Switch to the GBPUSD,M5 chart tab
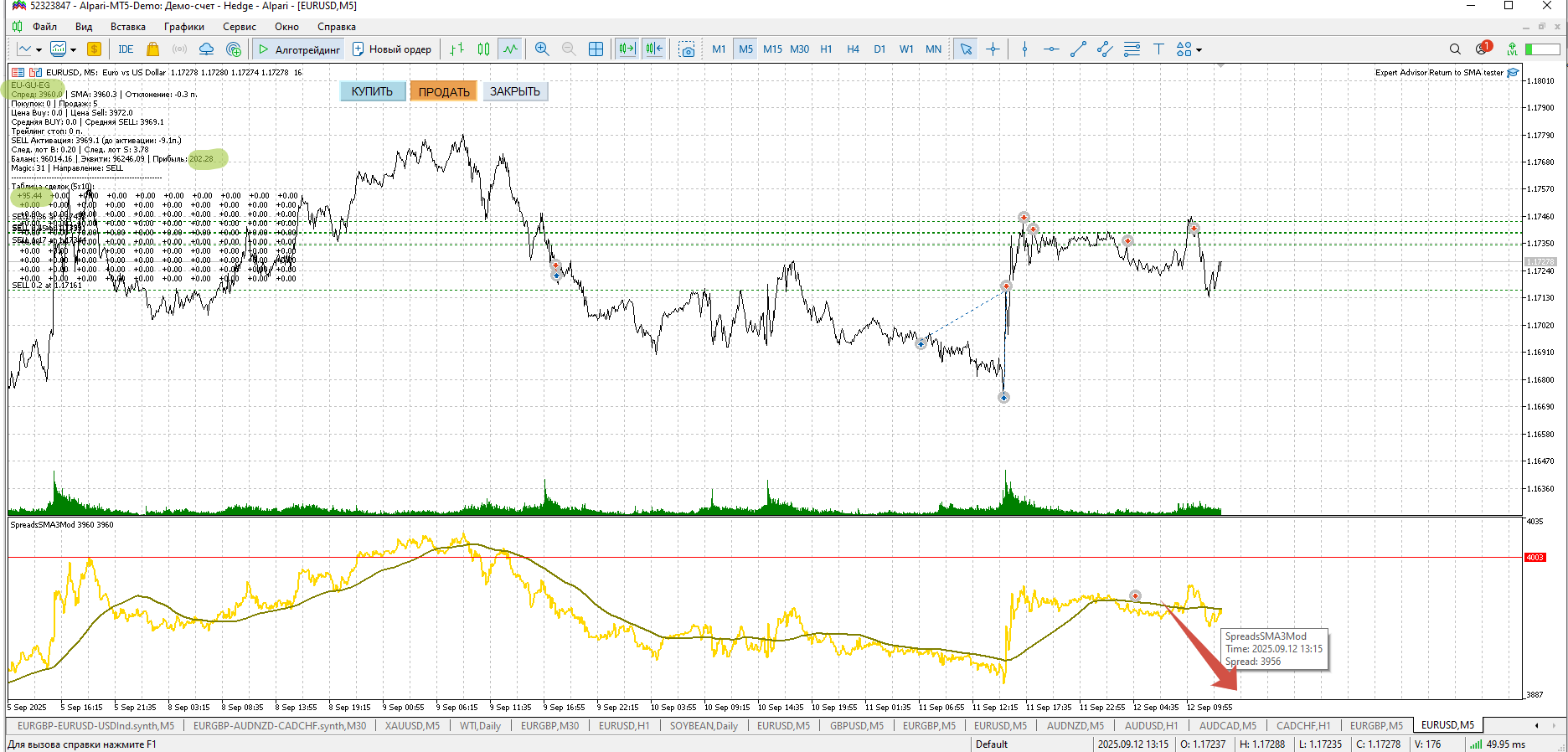The width and height of the screenshot is (1568, 752). click(857, 725)
